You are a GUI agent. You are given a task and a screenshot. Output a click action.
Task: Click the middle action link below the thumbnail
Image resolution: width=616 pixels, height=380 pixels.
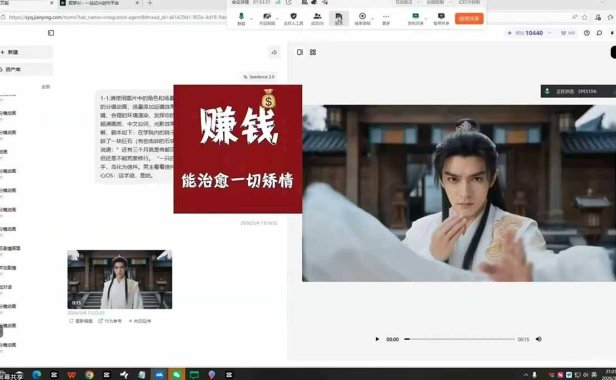pyautogui.click(x=110, y=321)
